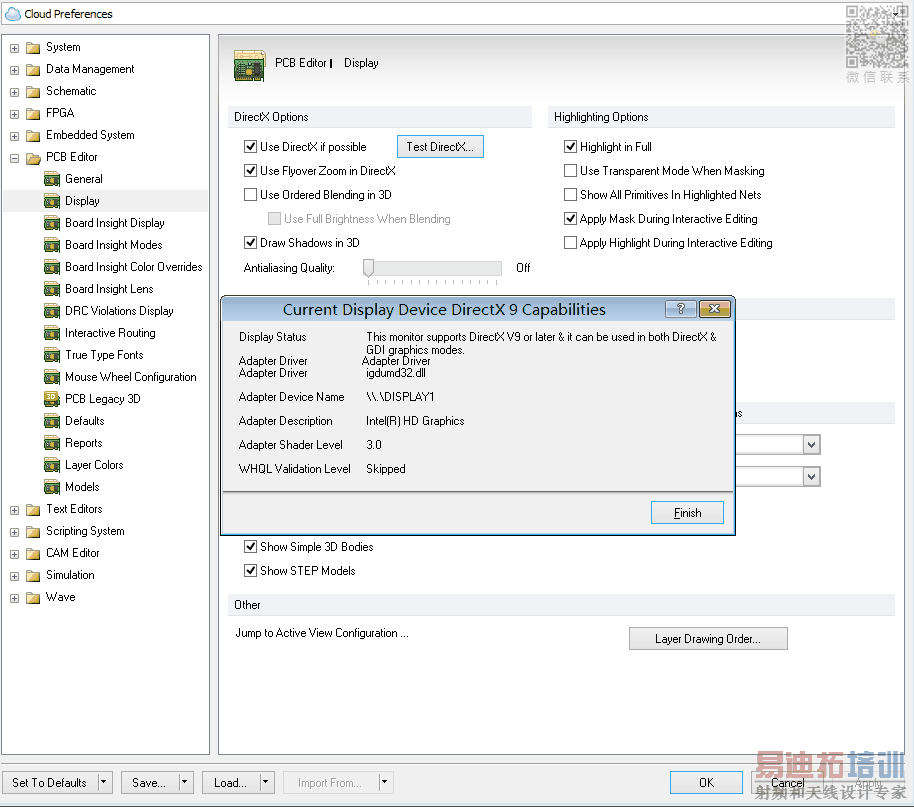This screenshot has width=914, height=807.
Task: Enable Apply Highlight During Interactive Editing
Action: [571, 243]
